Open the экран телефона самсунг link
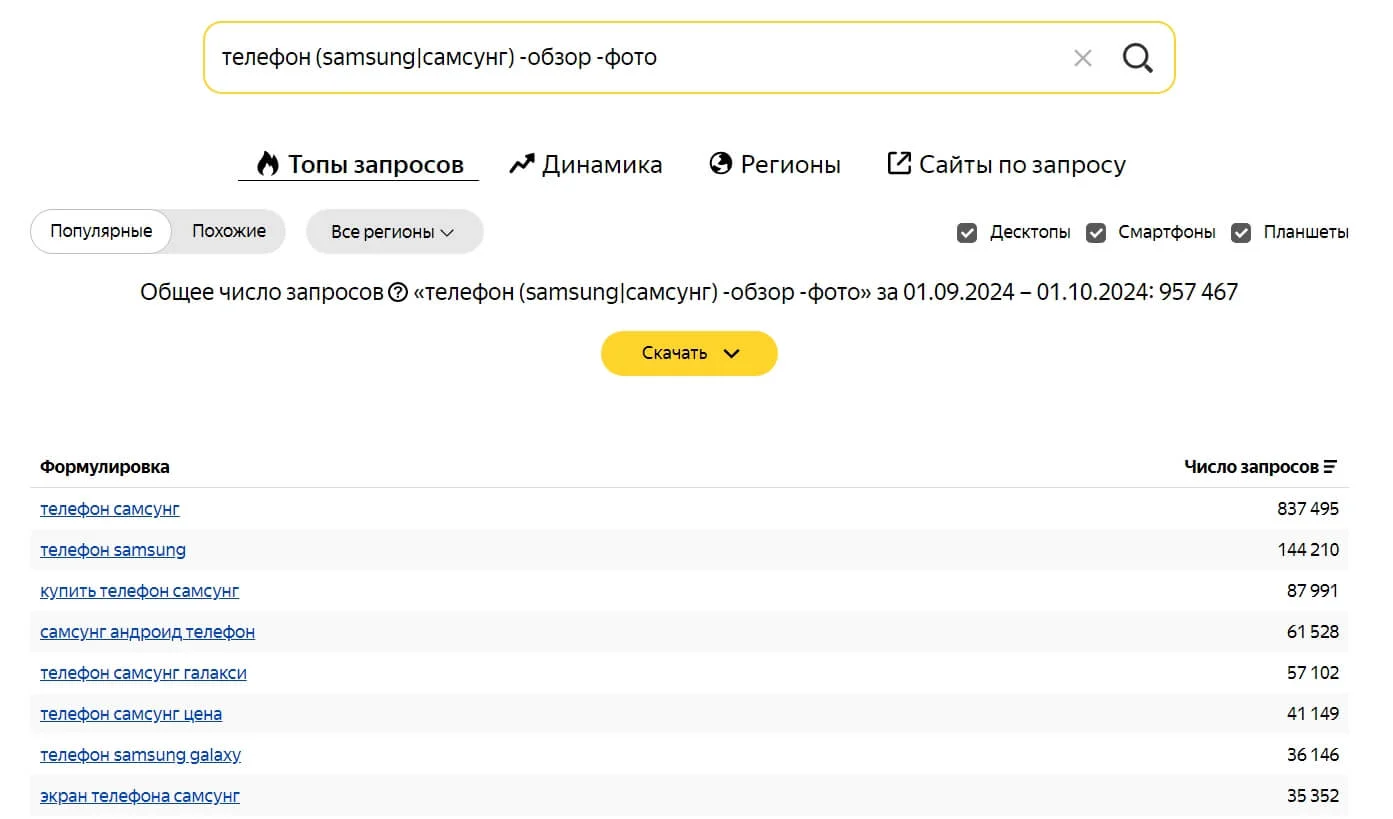 140,796
